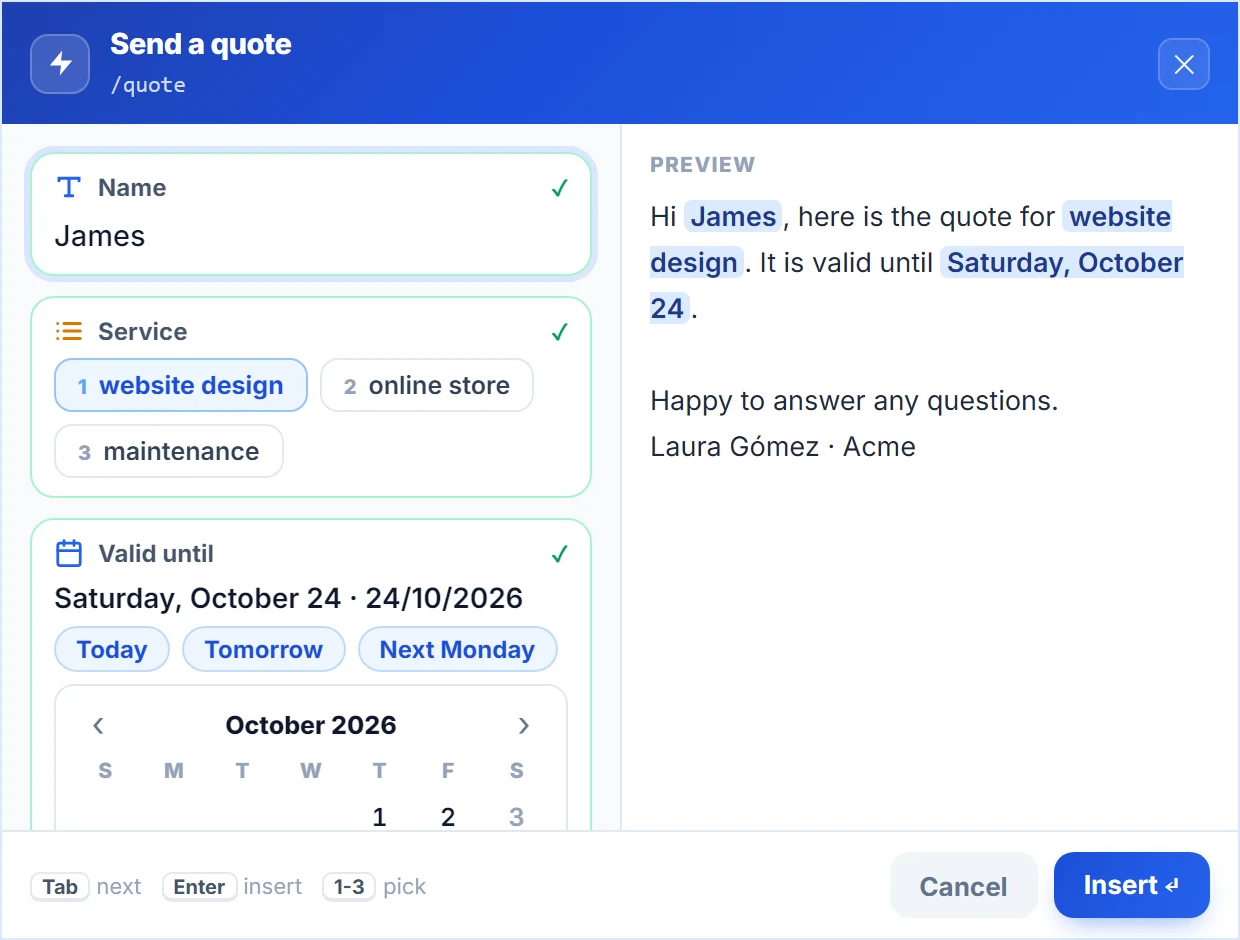The height and width of the screenshot is (940, 1240).
Task: Click the Happy to answer any questions line
Action: [854, 401]
